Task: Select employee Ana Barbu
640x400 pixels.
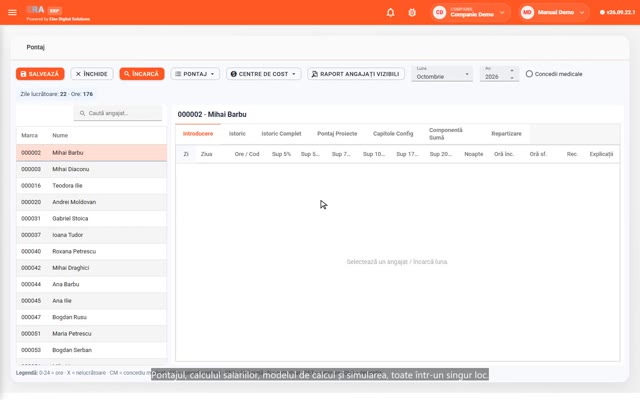Action: point(91,284)
